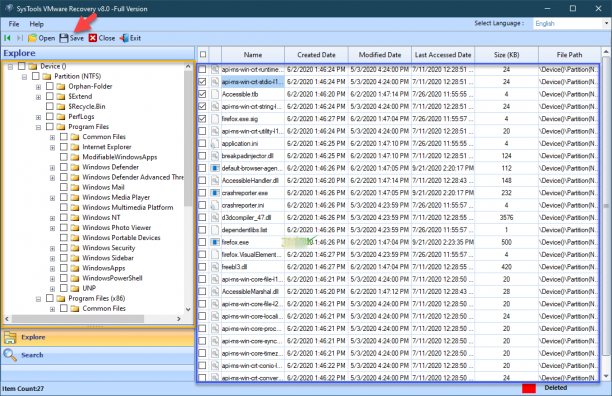Open the File menu
The height and width of the screenshot is (396, 612).
(x=14, y=24)
